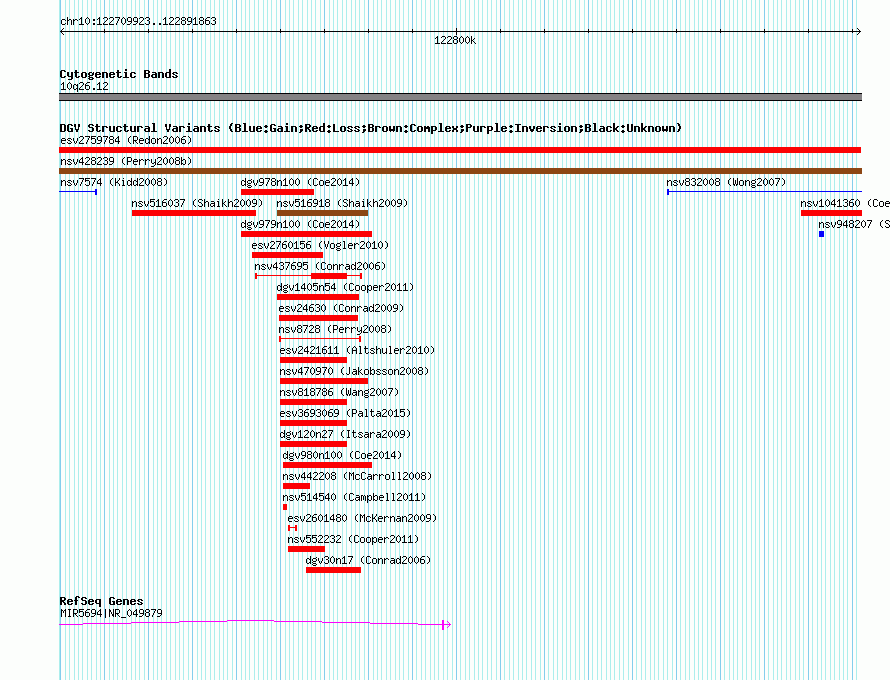The height and width of the screenshot is (680, 890).
Task: Select dgv120n27 (Itsara2009) variant
Action: pyautogui.click(x=313, y=444)
